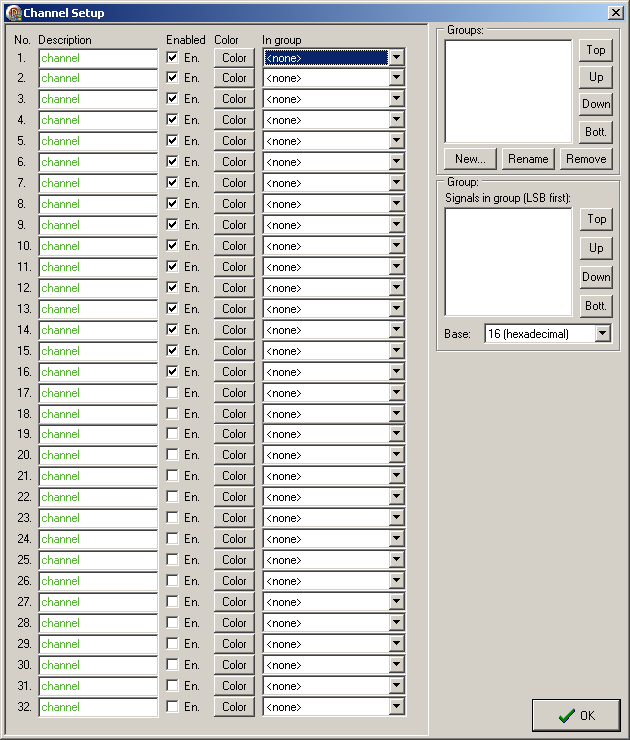The image size is (630, 740).
Task: Click Bott. in Signals in group panel
Action: pos(596,306)
